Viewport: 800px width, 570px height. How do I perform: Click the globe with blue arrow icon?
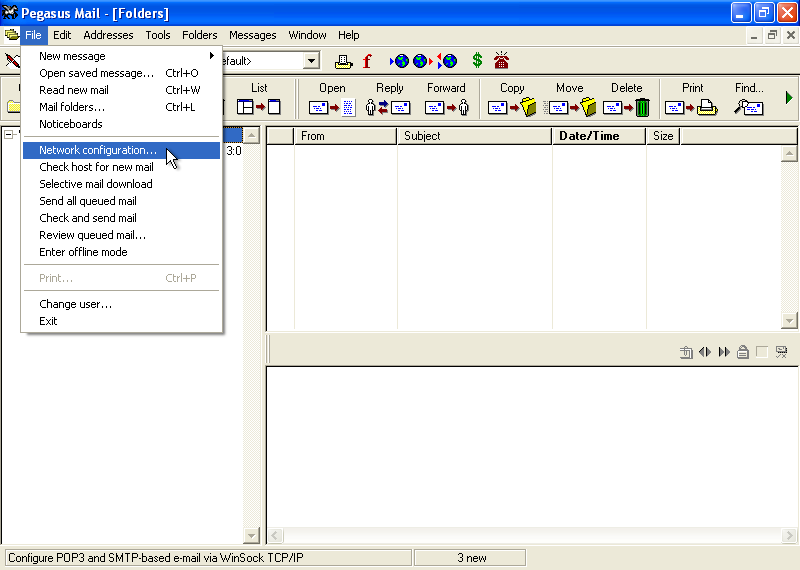tap(399, 61)
